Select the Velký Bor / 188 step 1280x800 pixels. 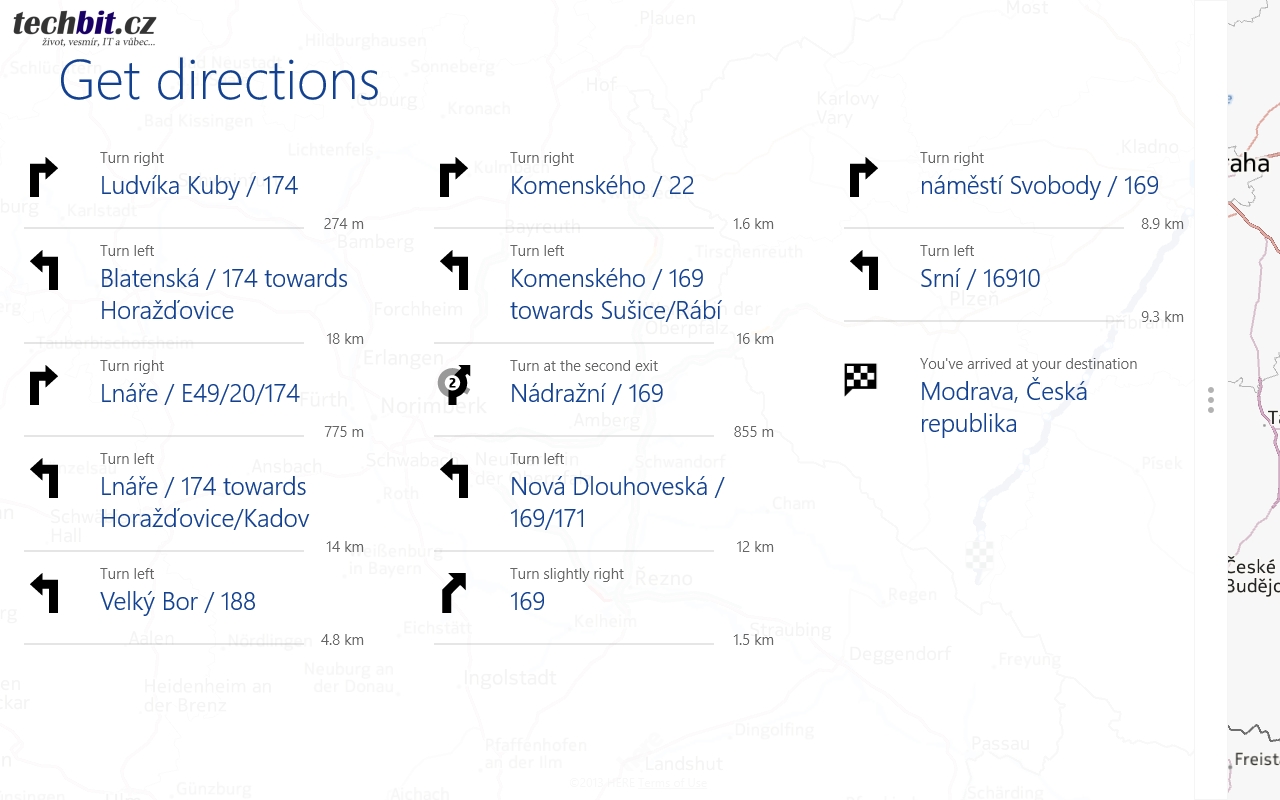[x=178, y=602]
